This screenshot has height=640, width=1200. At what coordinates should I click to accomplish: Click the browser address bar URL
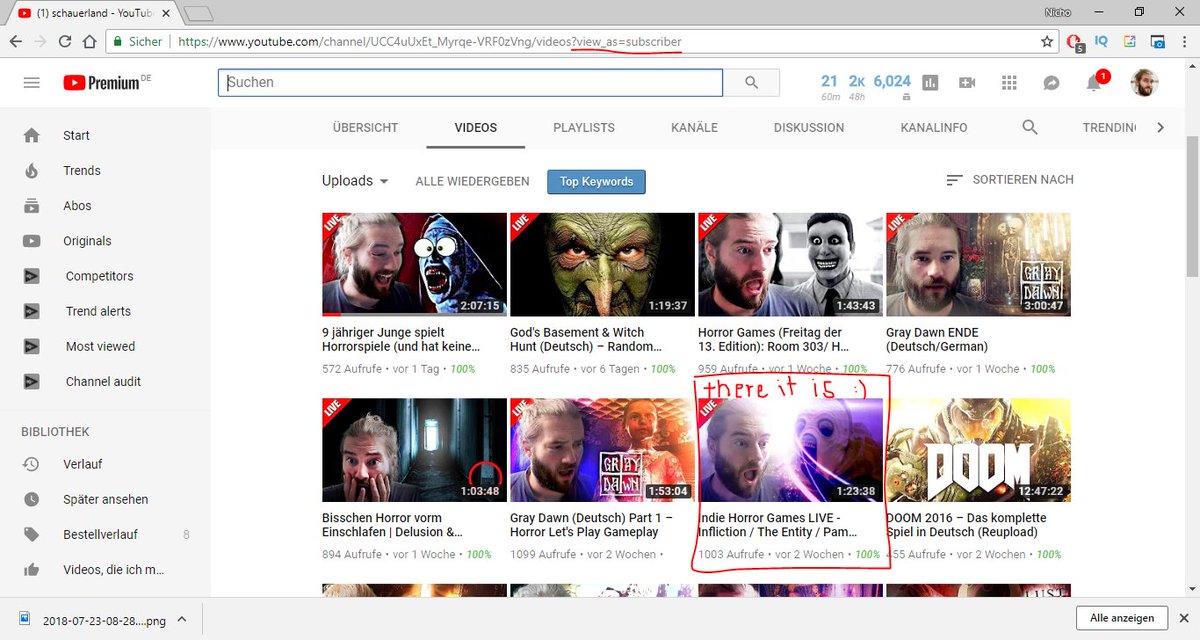(430, 42)
